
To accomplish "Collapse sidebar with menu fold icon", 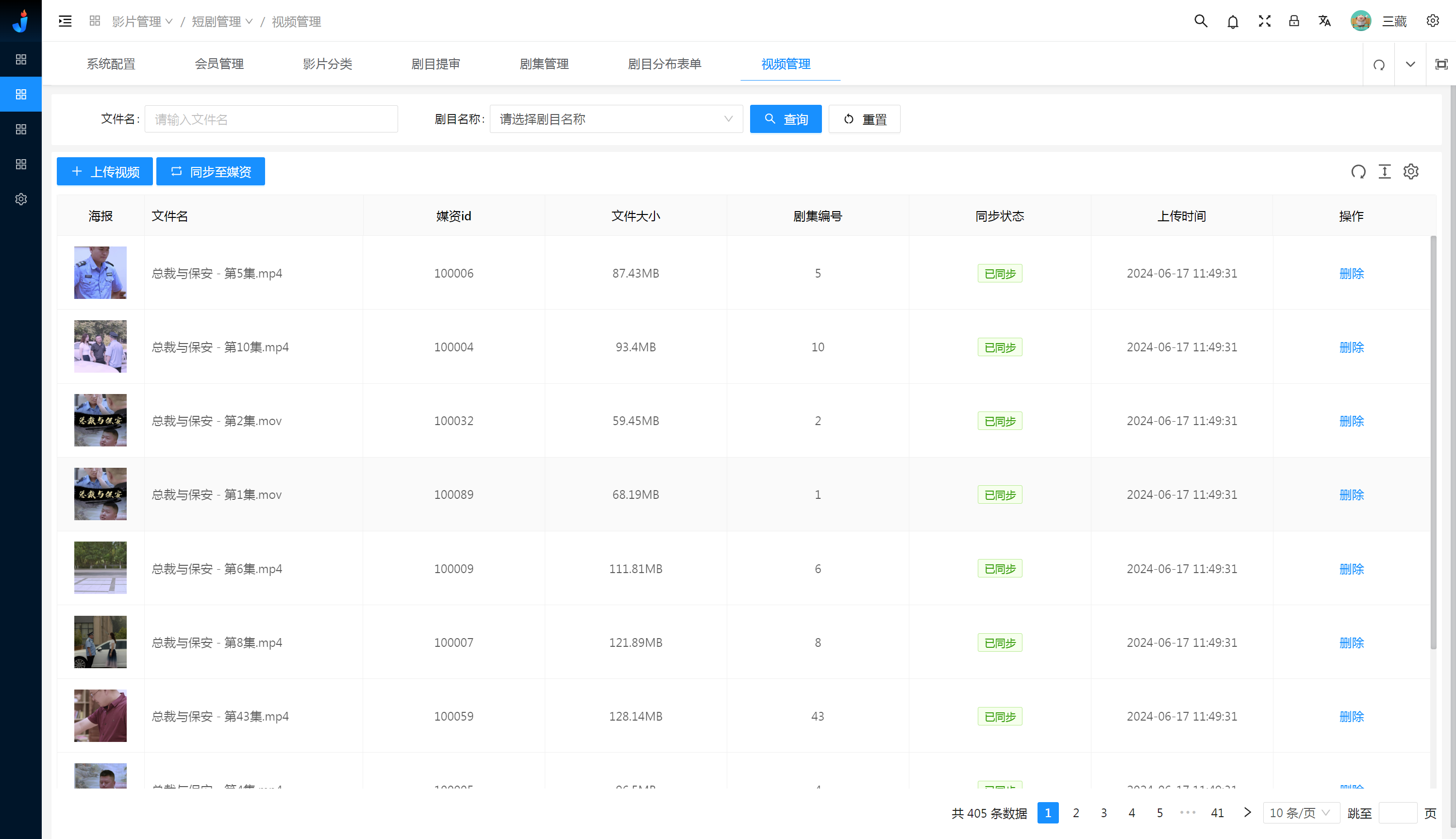I will tap(65, 21).
